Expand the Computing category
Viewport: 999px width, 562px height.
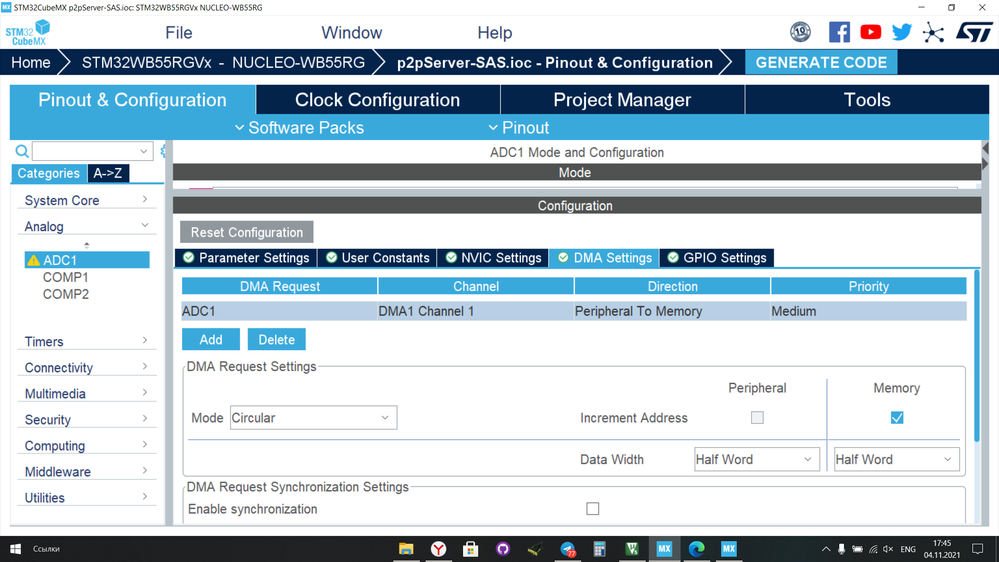point(87,445)
